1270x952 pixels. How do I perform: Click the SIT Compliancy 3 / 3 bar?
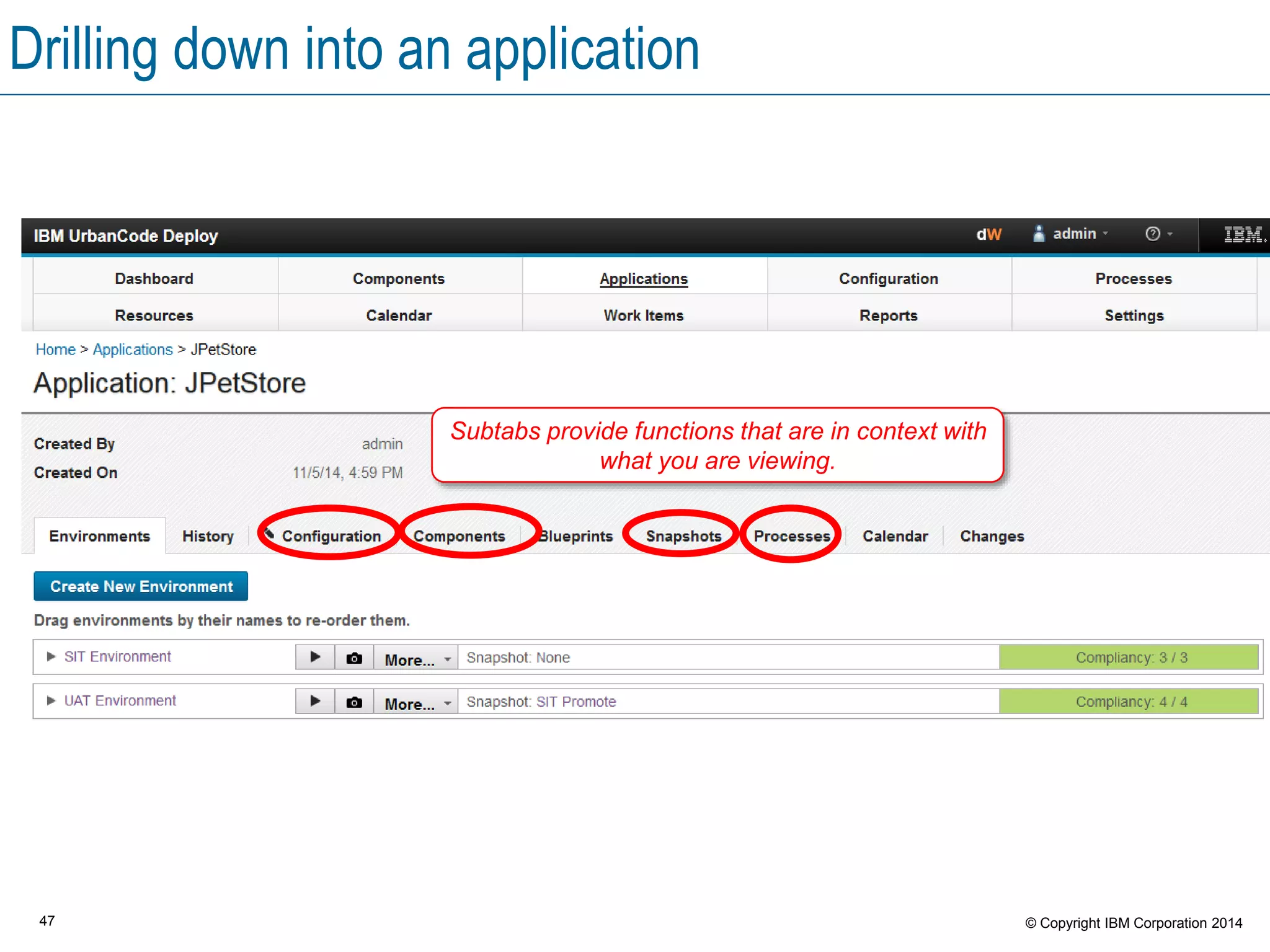coord(1129,658)
